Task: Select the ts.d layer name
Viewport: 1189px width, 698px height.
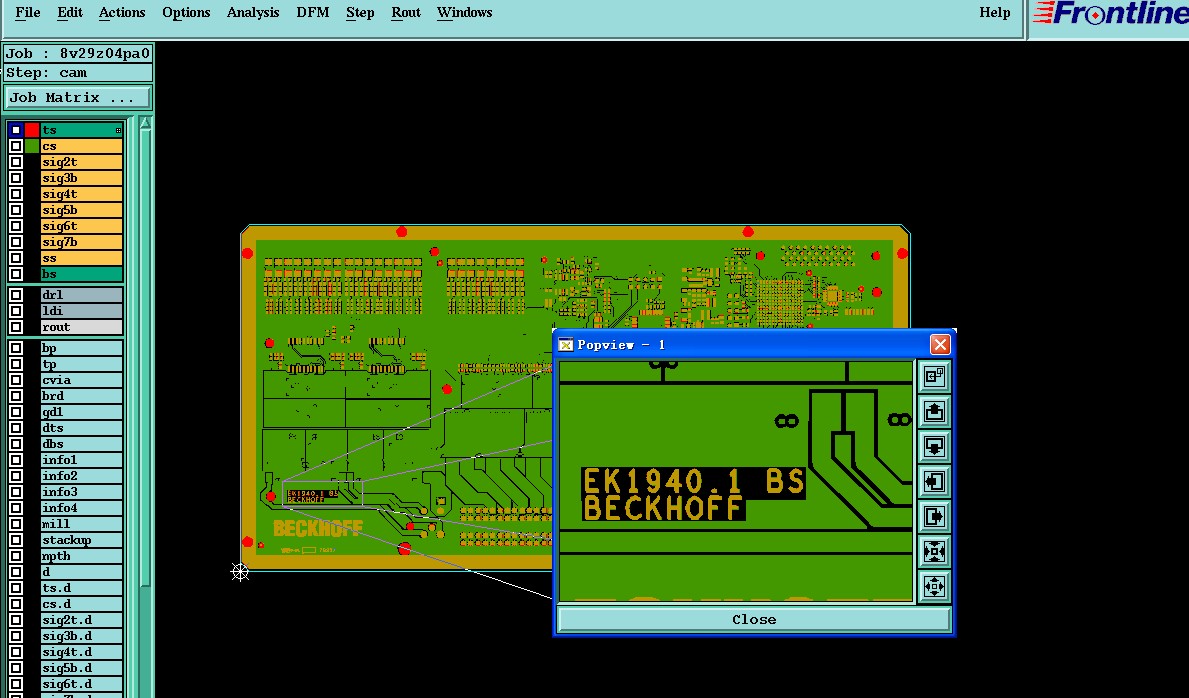Action: (x=82, y=588)
